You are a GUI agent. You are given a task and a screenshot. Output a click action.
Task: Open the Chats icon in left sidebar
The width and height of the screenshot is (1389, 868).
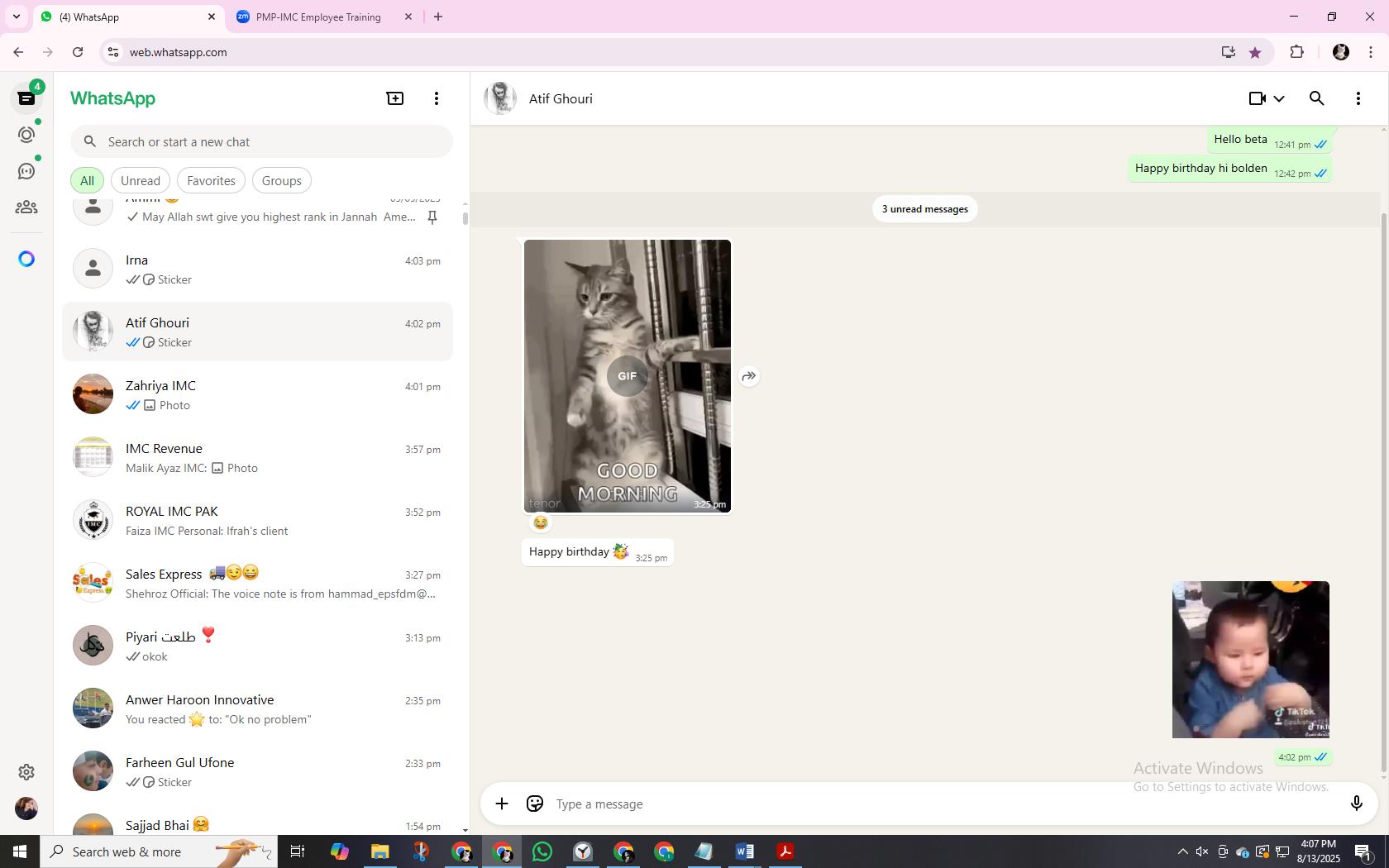click(x=26, y=98)
